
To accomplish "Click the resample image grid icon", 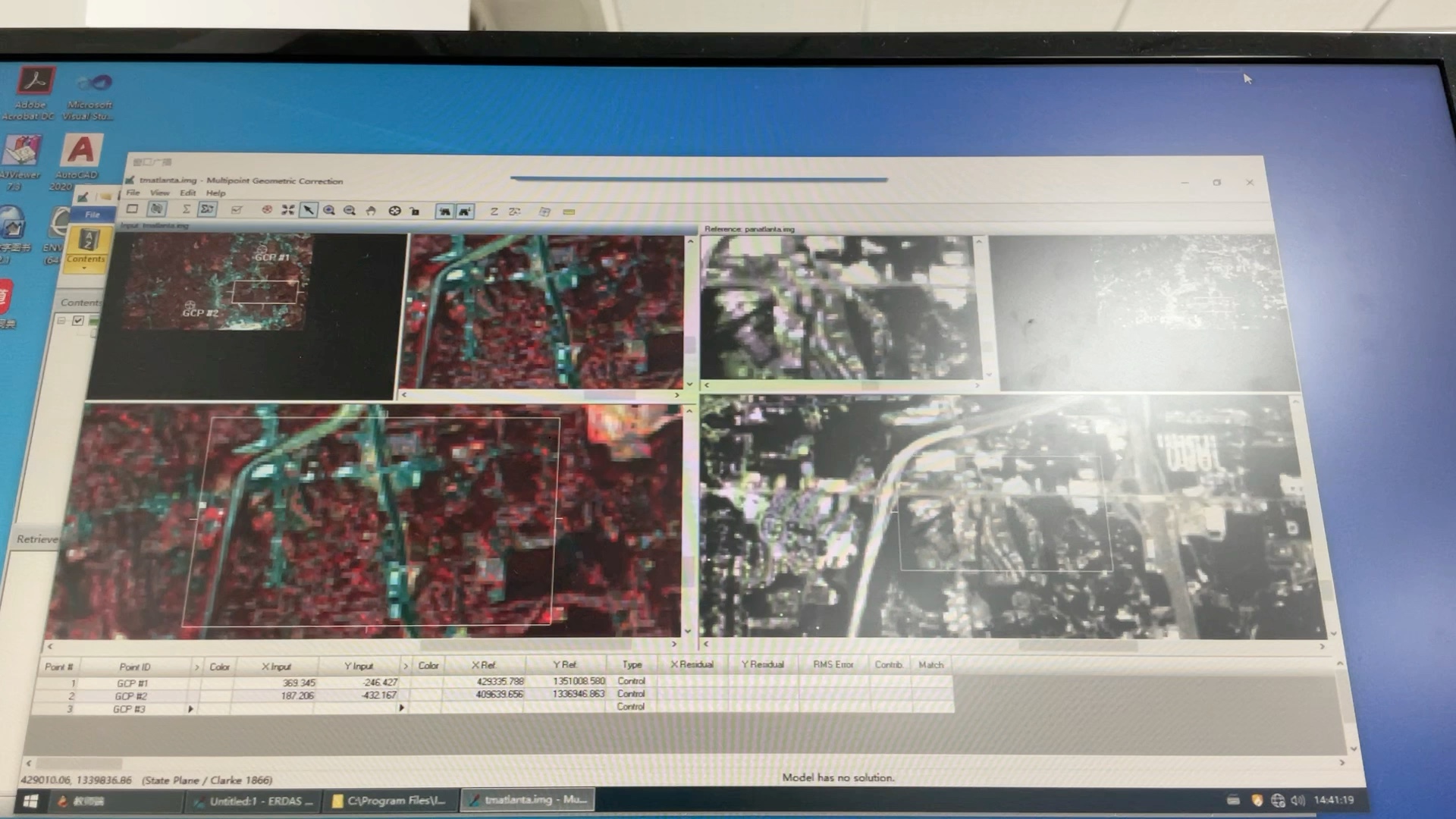I will point(544,212).
